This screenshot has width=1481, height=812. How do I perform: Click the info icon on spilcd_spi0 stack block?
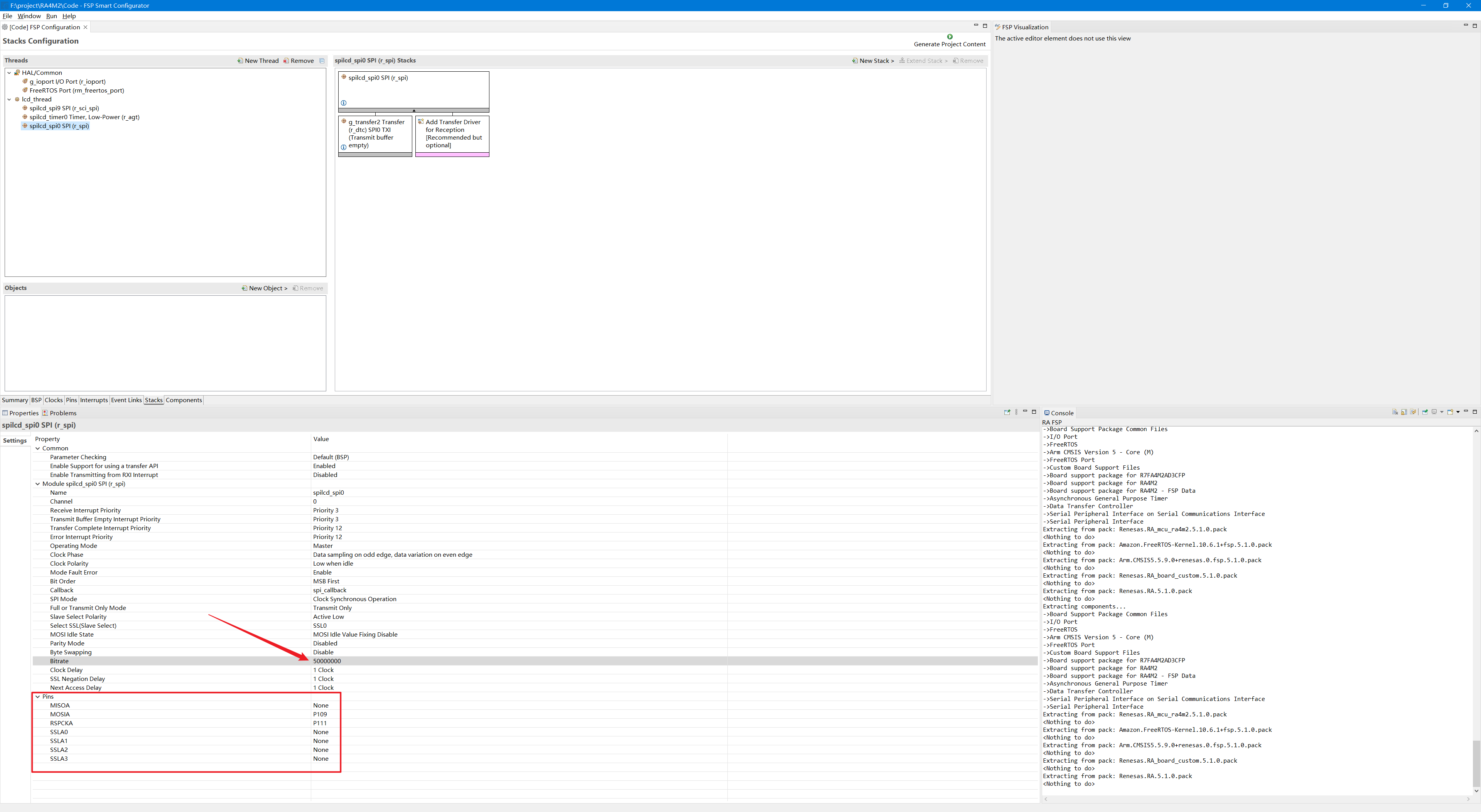click(x=344, y=103)
